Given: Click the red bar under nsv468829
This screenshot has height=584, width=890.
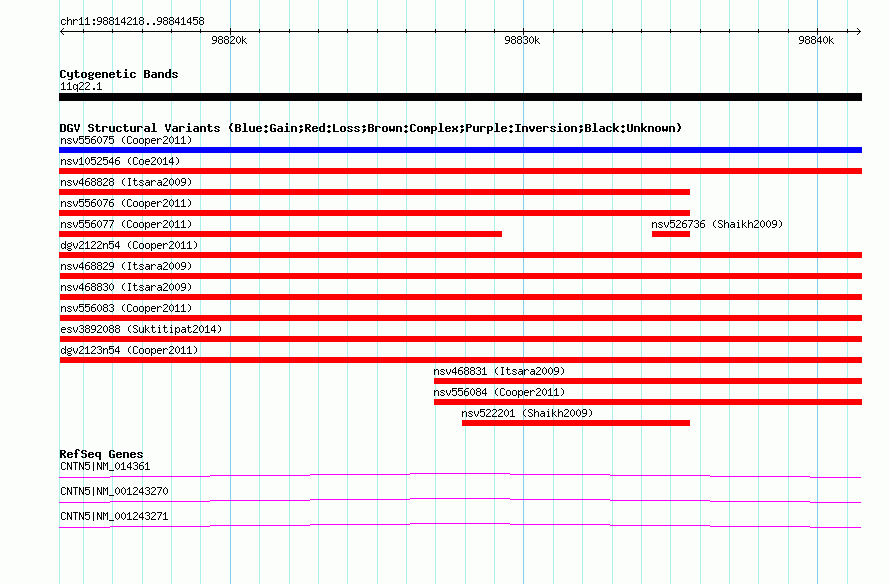Looking at the screenshot, I should click(460, 276).
